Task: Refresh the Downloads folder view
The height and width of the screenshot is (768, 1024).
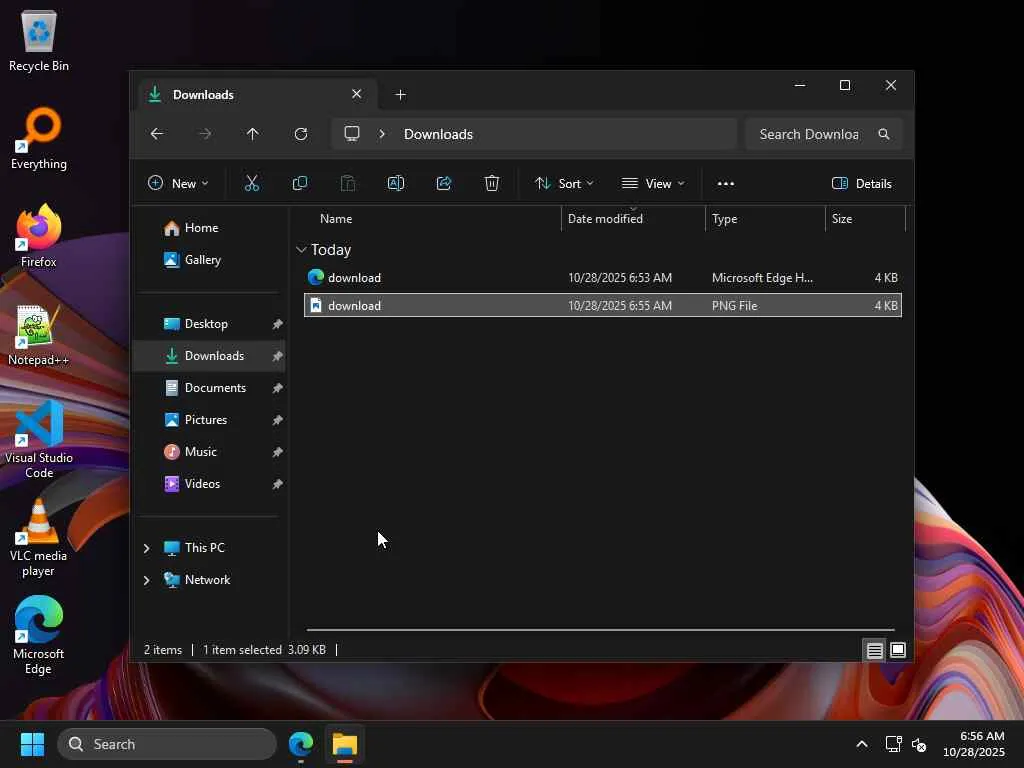Action: (301, 134)
